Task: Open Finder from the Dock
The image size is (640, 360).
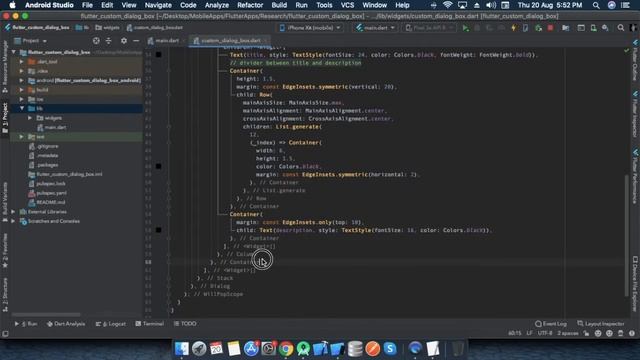Action: click(182, 349)
